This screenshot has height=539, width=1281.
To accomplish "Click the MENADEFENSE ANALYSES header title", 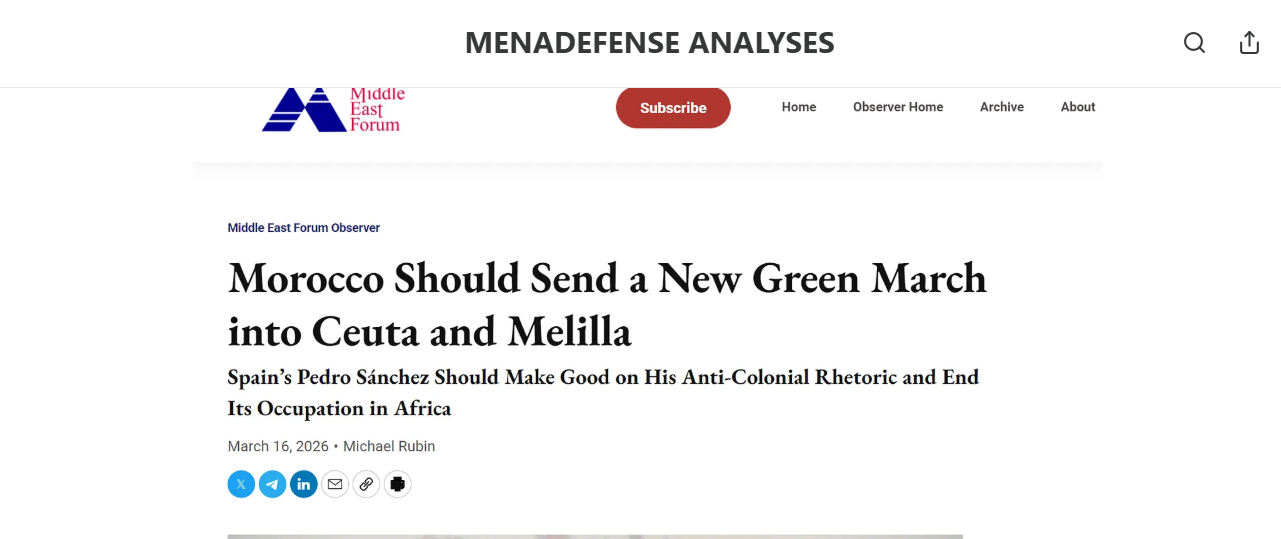I will (650, 43).
